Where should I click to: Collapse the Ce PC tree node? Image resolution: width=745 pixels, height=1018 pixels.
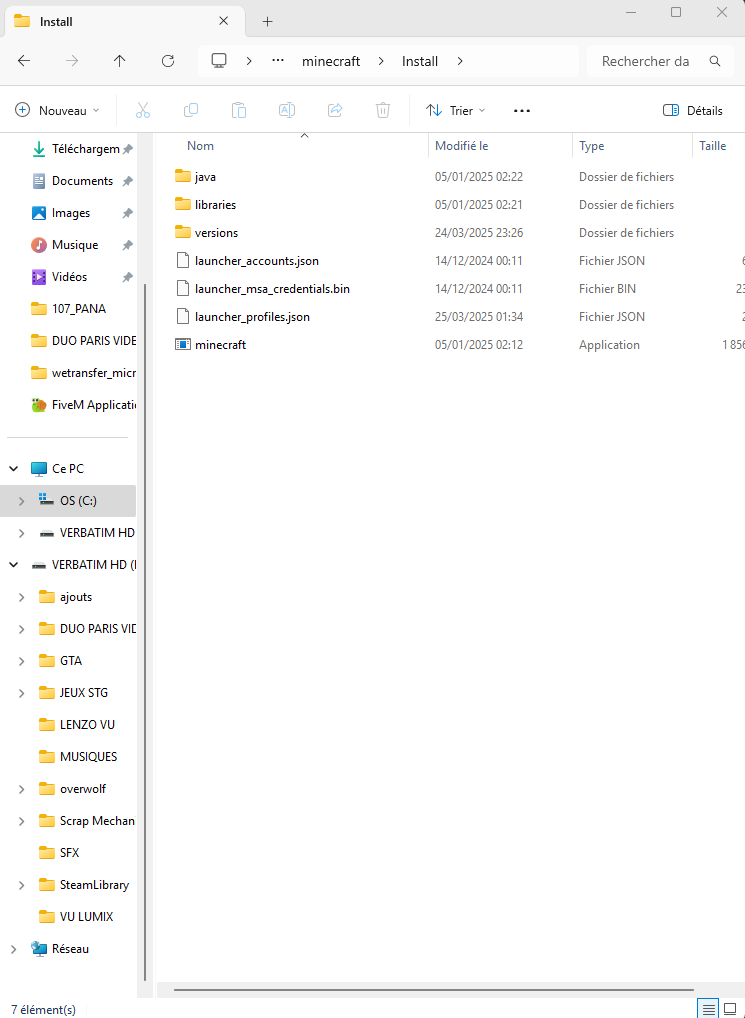pos(14,469)
